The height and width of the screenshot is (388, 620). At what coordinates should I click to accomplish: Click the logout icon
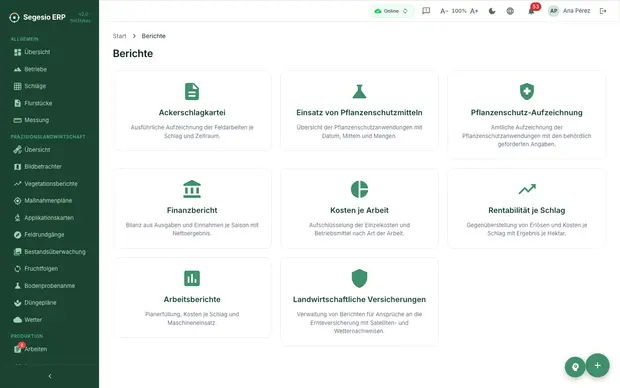tap(603, 11)
